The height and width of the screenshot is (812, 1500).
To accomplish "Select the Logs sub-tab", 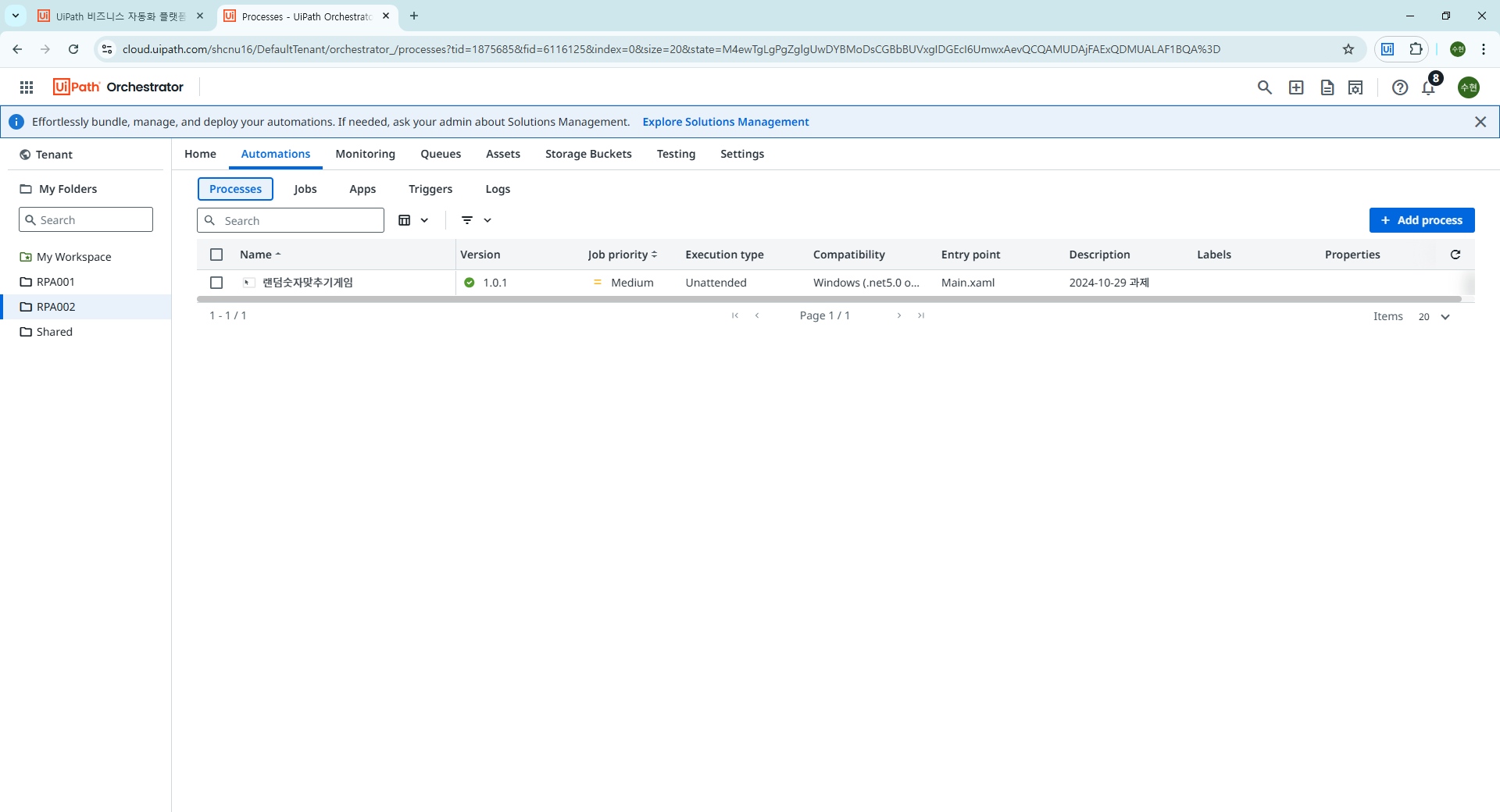I will tap(498, 189).
